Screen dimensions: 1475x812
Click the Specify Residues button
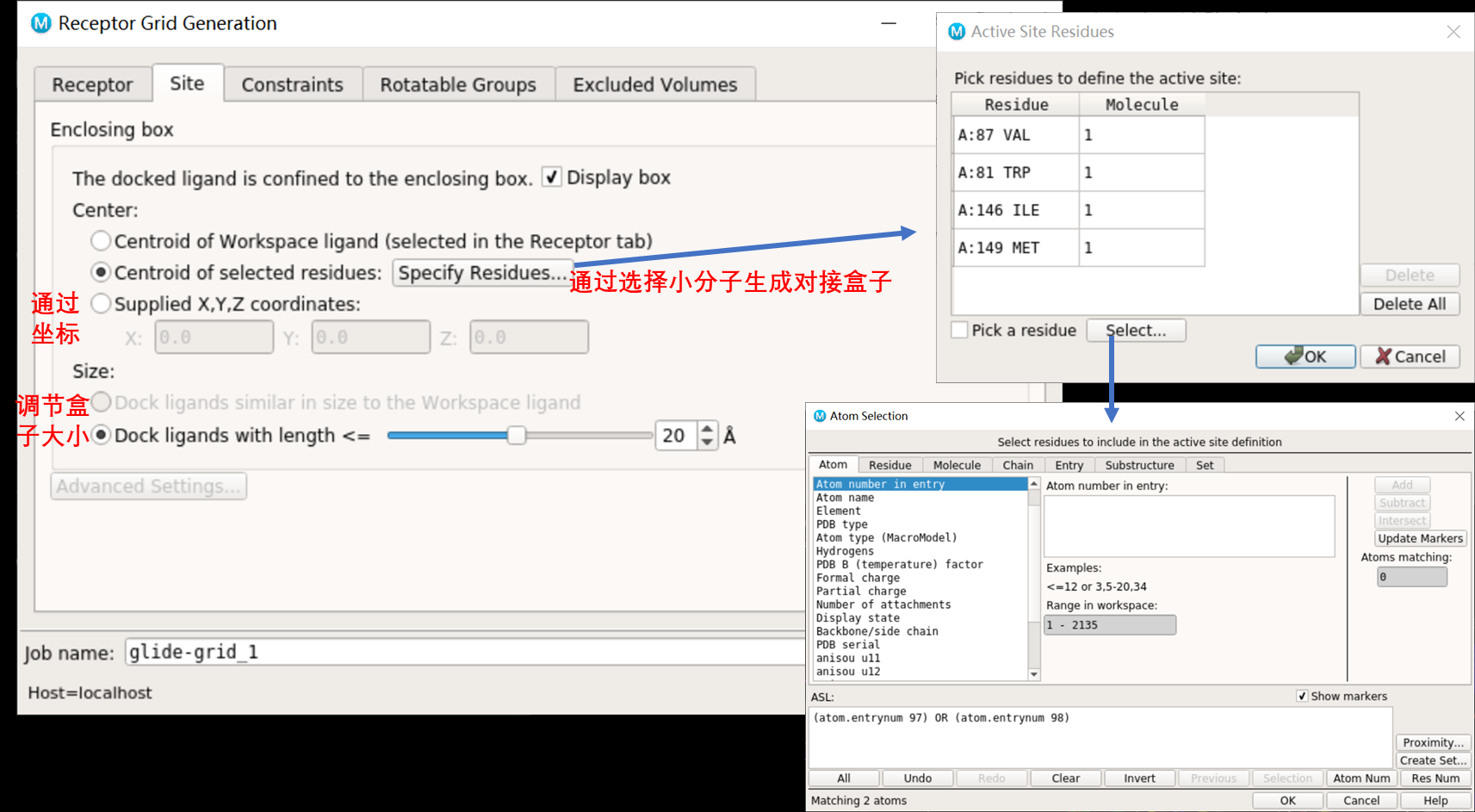coord(482,273)
